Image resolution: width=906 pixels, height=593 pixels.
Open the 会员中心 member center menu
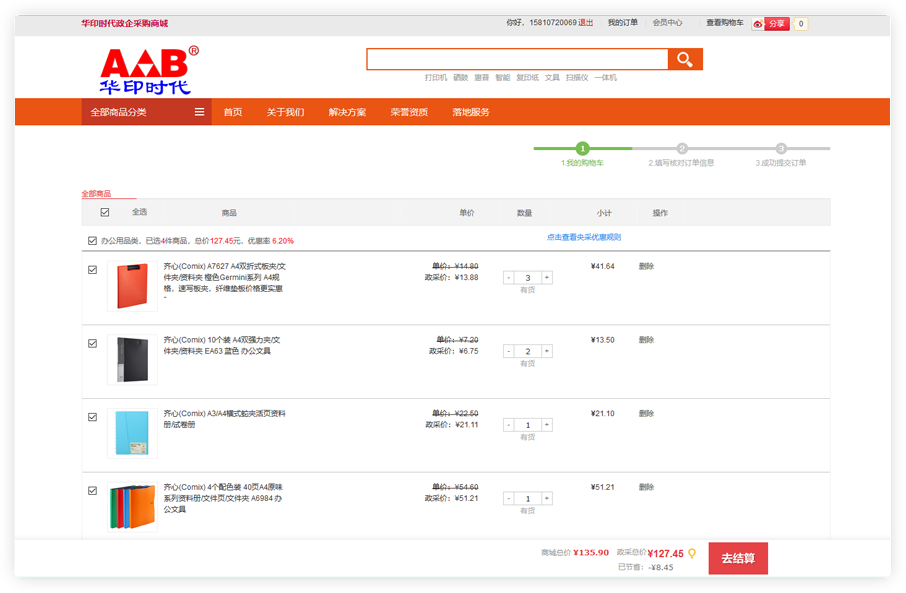pyautogui.click(x=667, y=23)
